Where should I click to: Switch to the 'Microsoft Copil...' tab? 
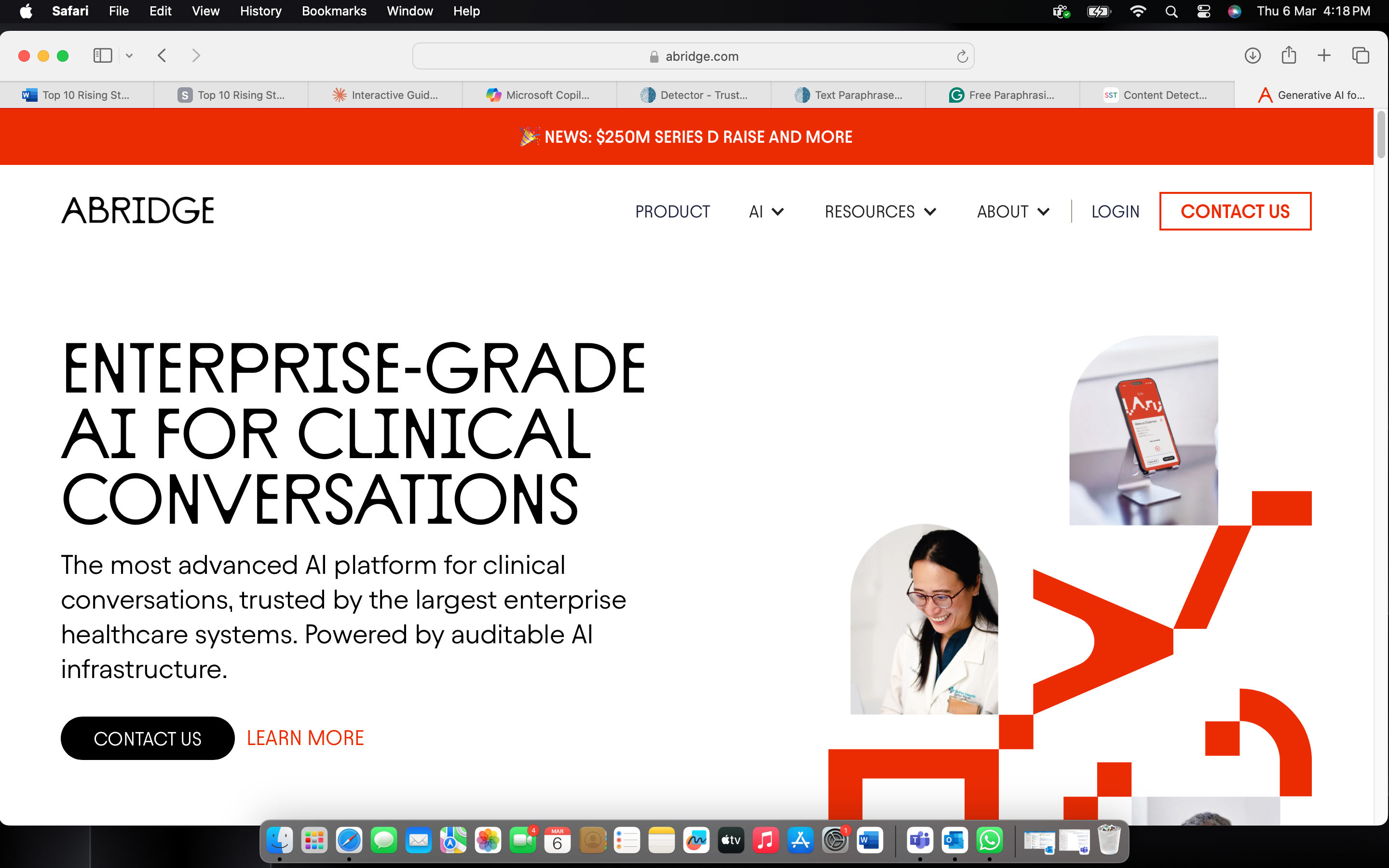[x=540, y=95]
